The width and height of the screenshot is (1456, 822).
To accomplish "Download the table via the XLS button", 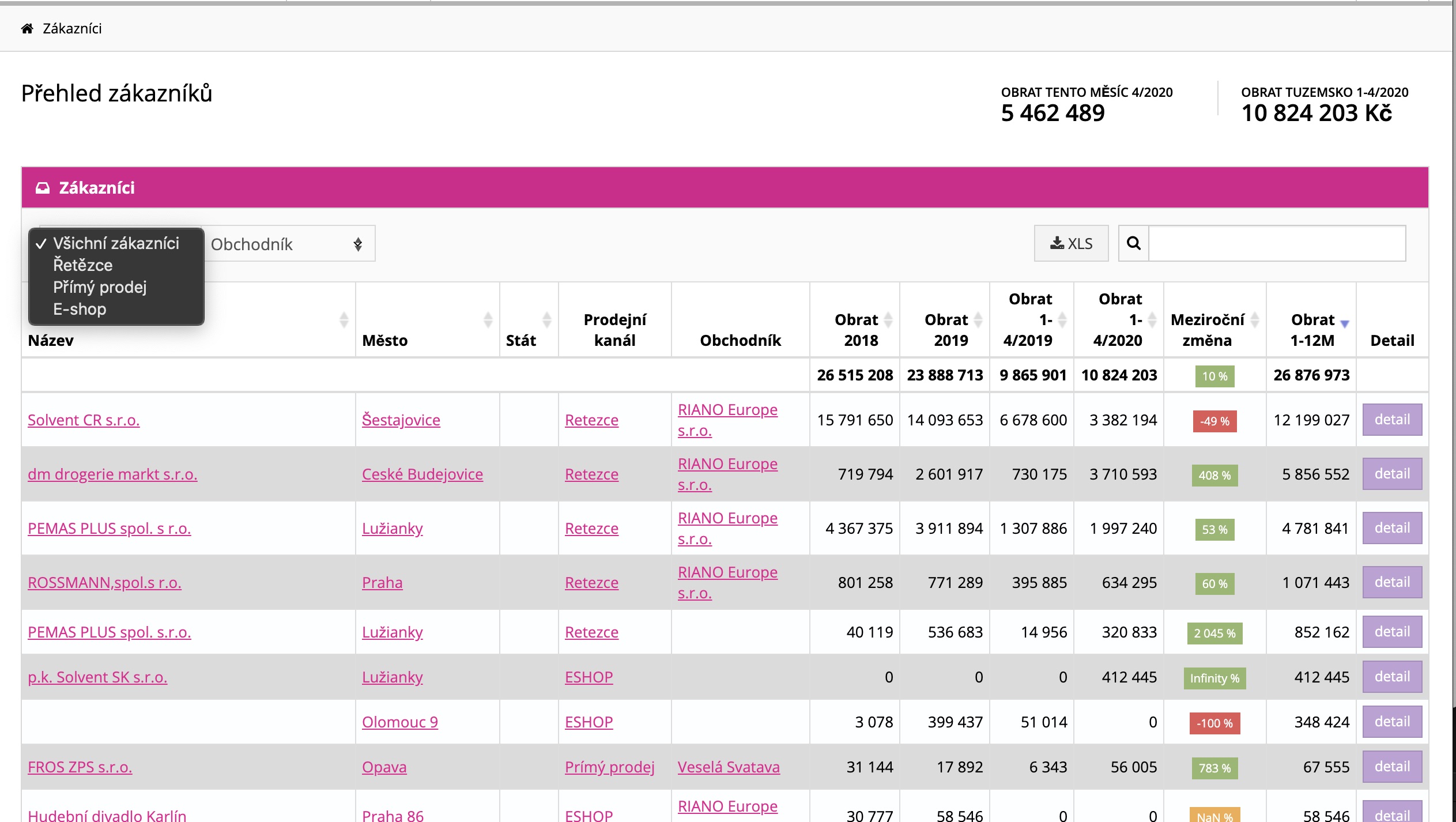I will point(1071,243).
